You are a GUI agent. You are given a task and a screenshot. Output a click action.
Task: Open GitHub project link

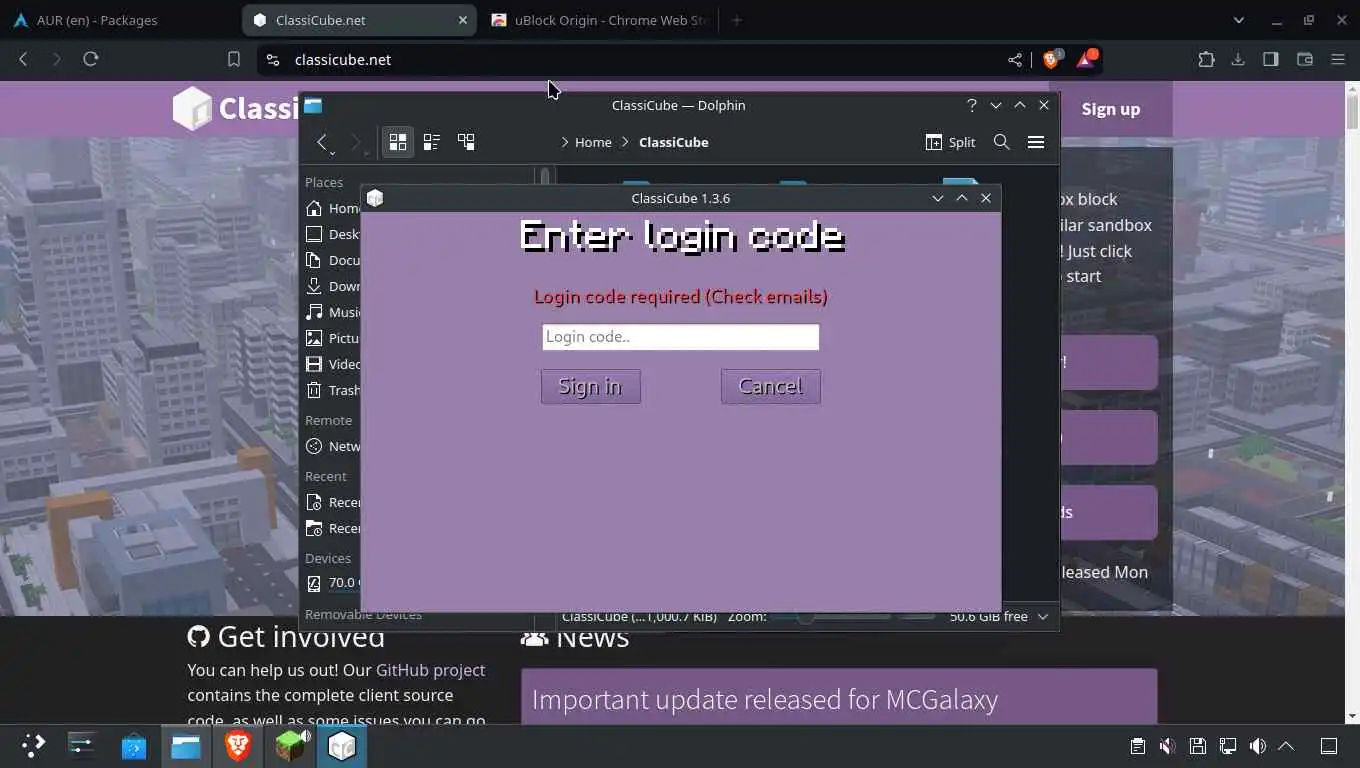pyautogui.click(x=430, y=670)
